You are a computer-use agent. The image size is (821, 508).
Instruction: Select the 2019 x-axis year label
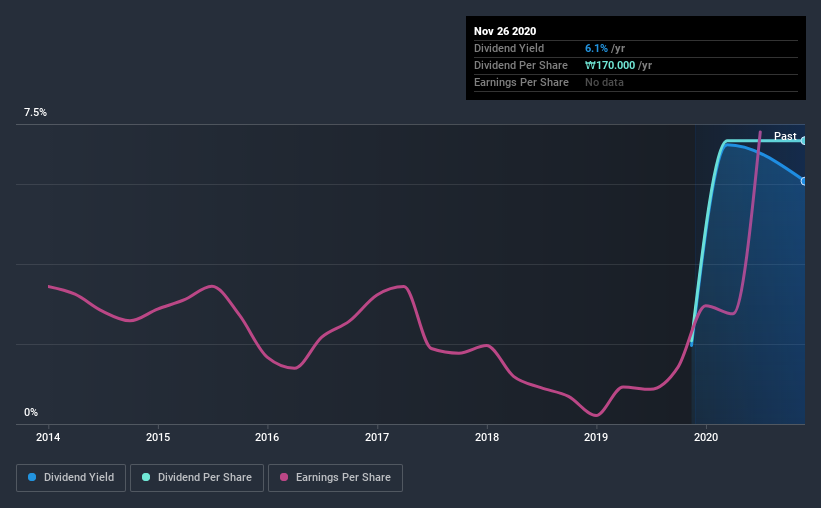(596, 437)
